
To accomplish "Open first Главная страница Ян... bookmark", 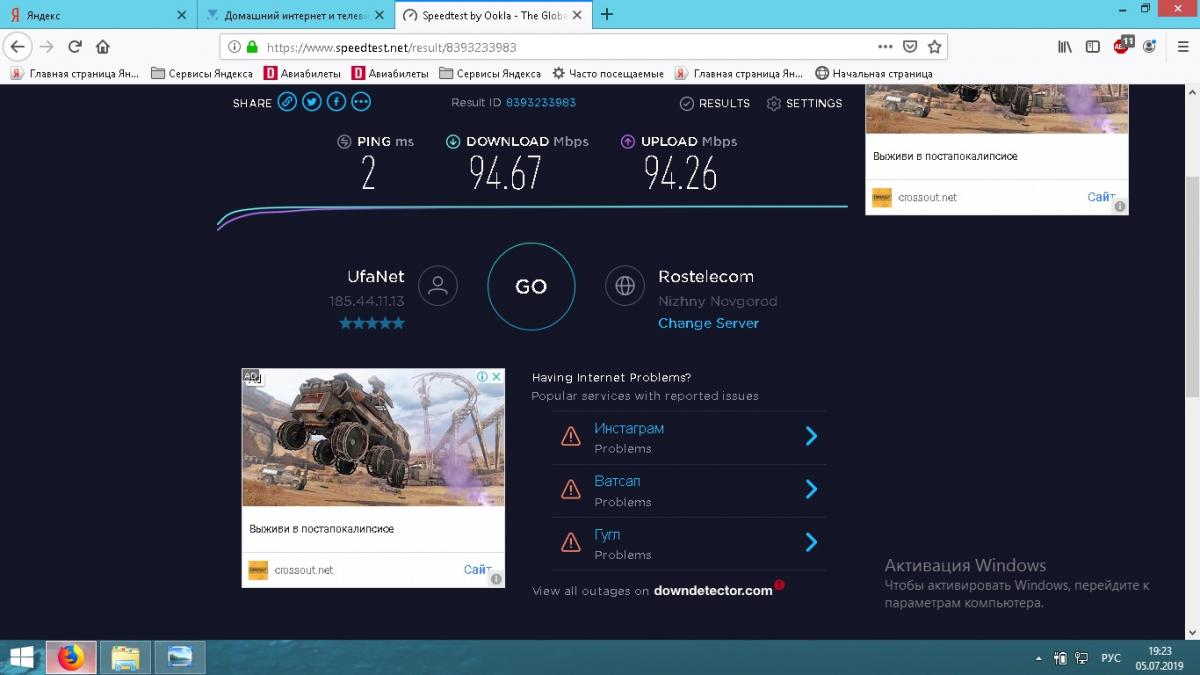I will pos(75,73).
